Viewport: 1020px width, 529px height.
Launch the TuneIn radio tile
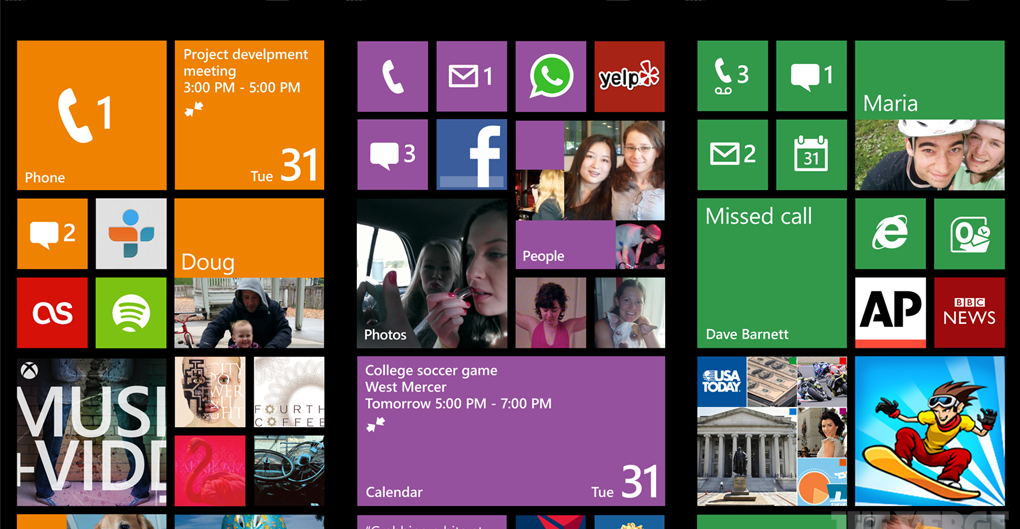tap(131, 234)
